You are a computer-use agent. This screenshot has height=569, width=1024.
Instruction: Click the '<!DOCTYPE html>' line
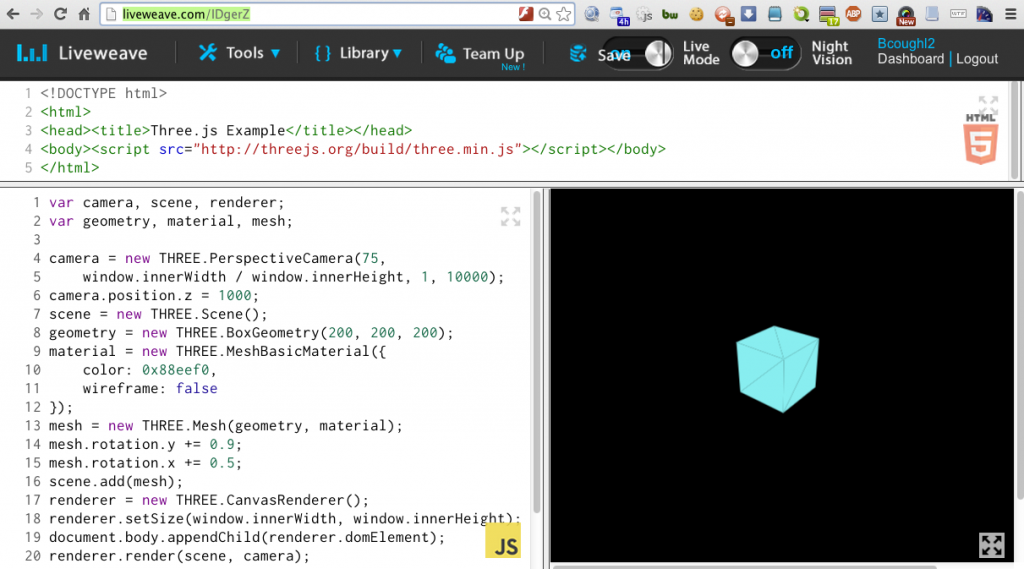click(104, 93)
